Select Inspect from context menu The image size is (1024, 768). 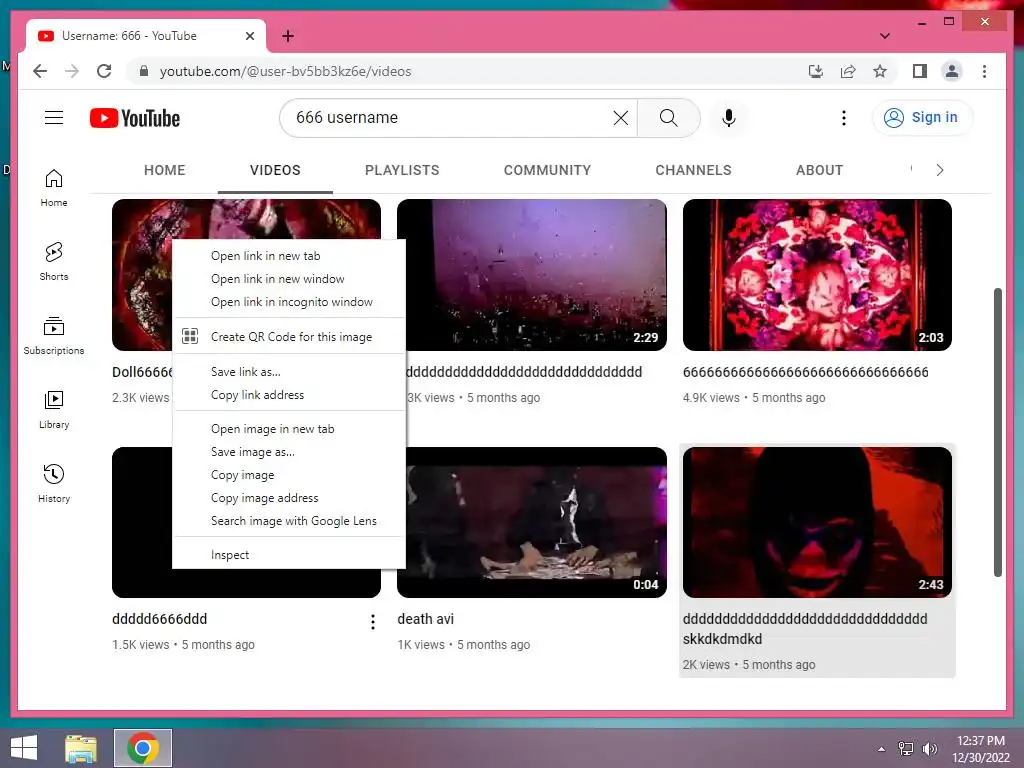289,554
